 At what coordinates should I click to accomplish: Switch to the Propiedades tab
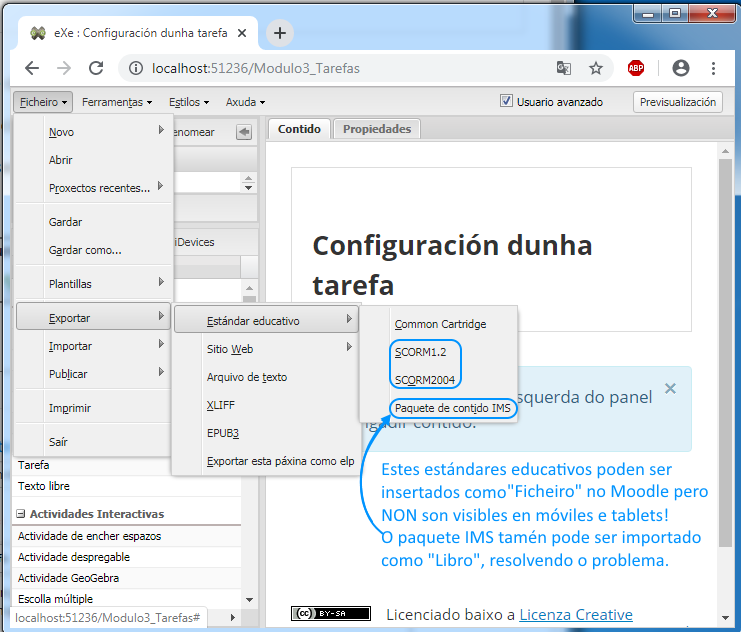point(377,129)
